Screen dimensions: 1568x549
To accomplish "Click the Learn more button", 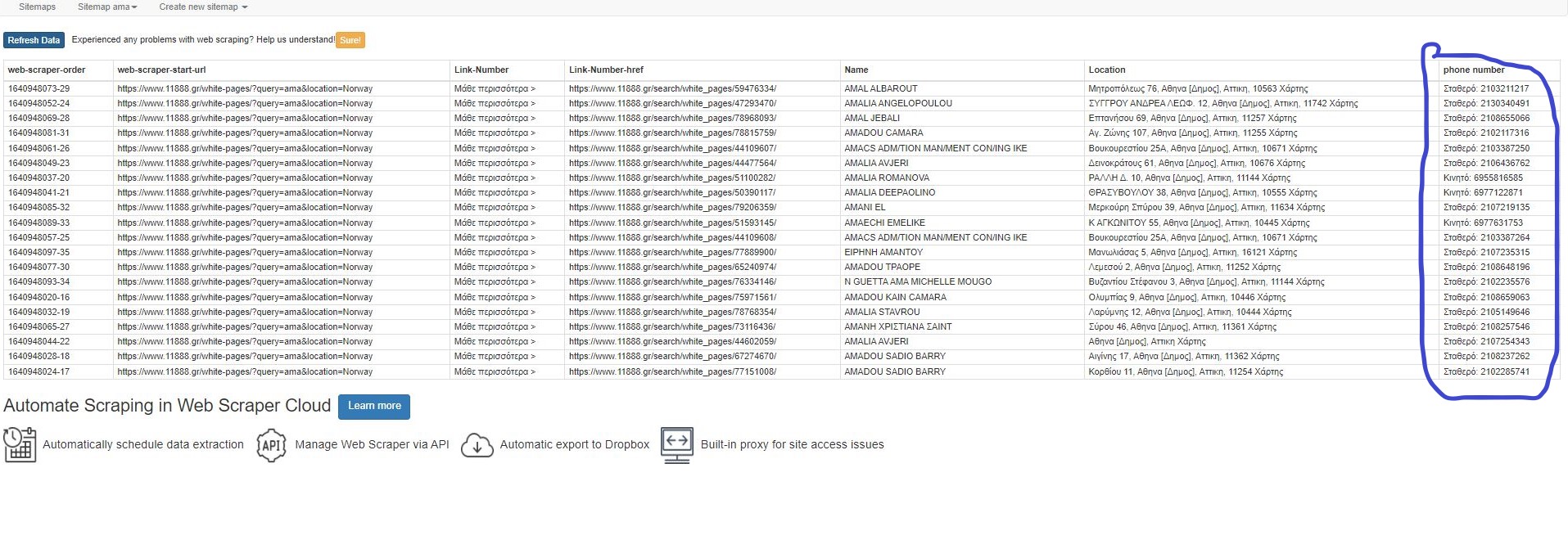I will click(374, 406).
